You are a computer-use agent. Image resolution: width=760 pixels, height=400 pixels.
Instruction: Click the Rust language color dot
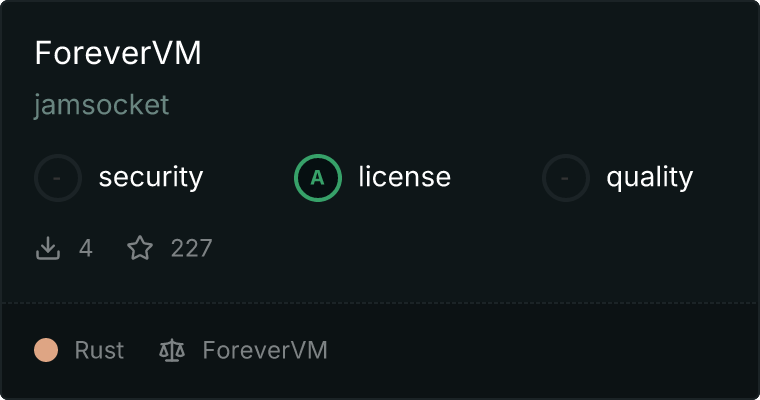(x=46, y=350)
